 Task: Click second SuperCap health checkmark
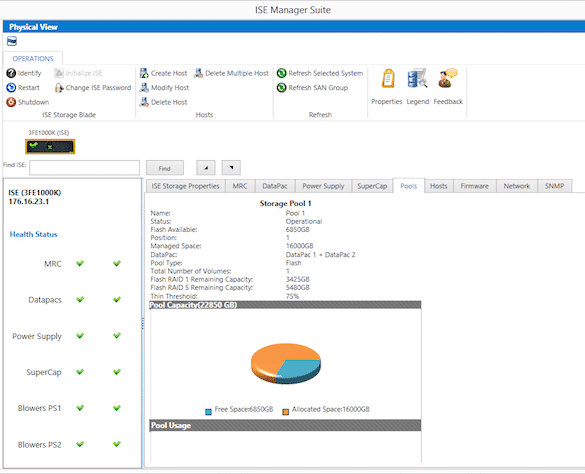(117, 372)
